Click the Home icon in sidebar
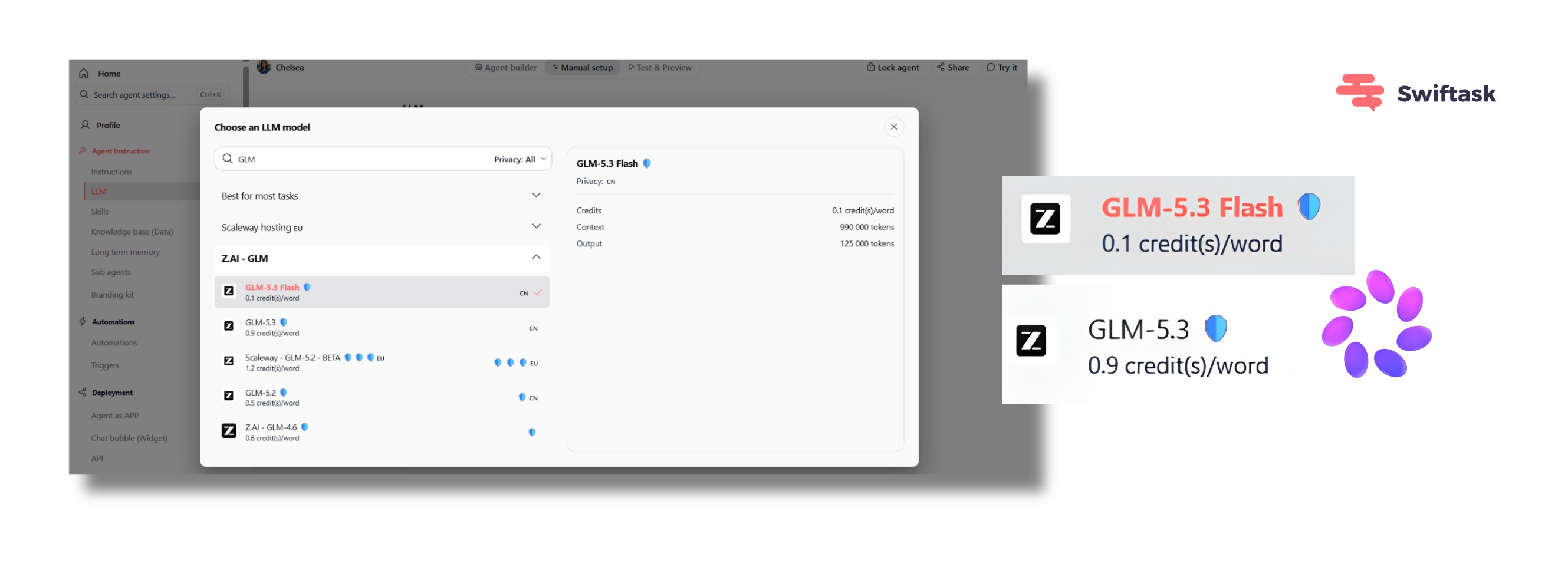The width and height of the screenshot is (1568, 580). click(84, 73)
